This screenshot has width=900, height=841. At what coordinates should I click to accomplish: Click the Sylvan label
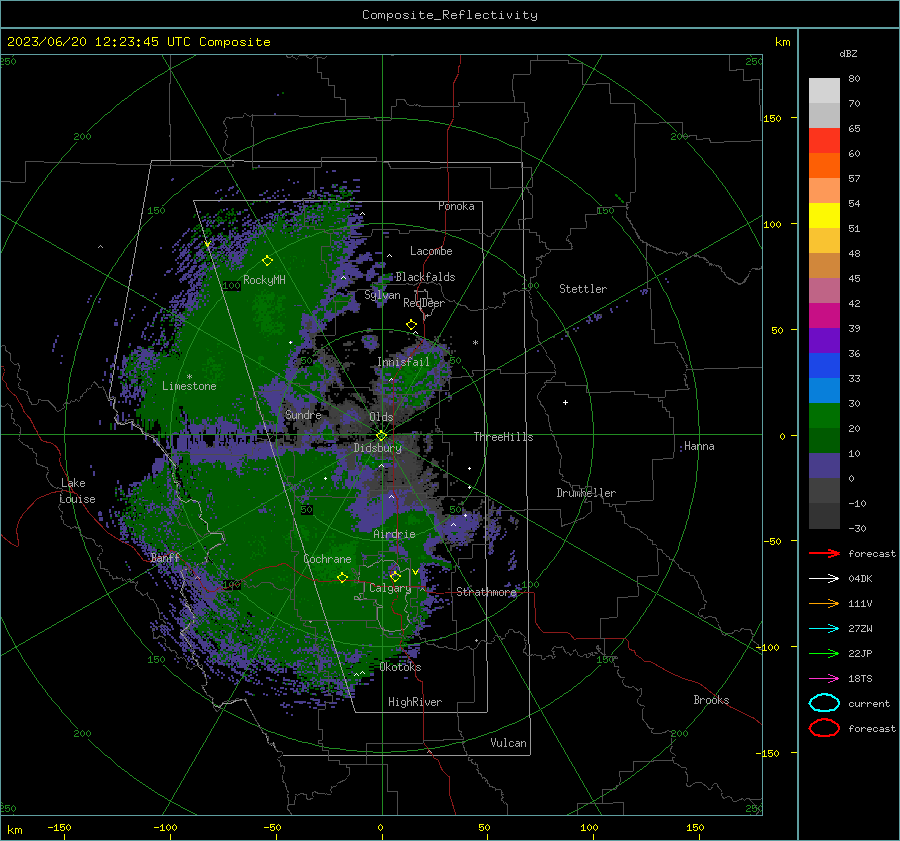[x=382, y=295]
